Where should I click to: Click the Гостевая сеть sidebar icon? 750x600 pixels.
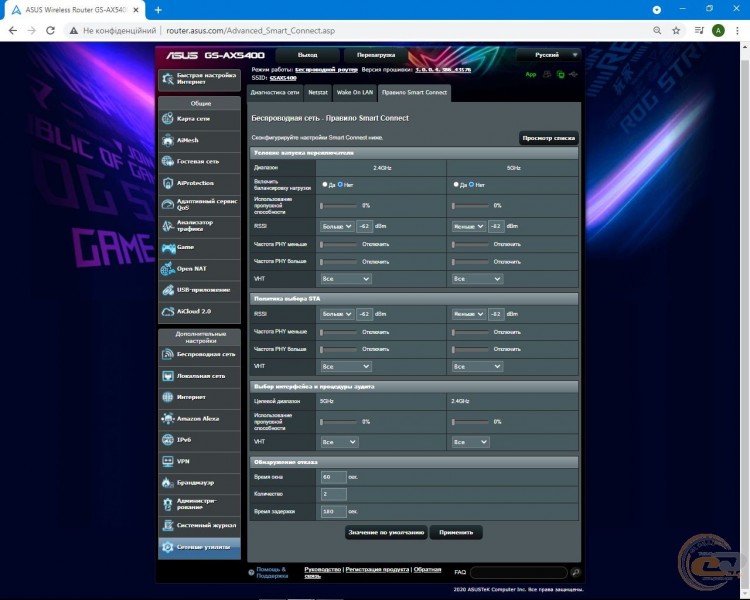[167, 161]
